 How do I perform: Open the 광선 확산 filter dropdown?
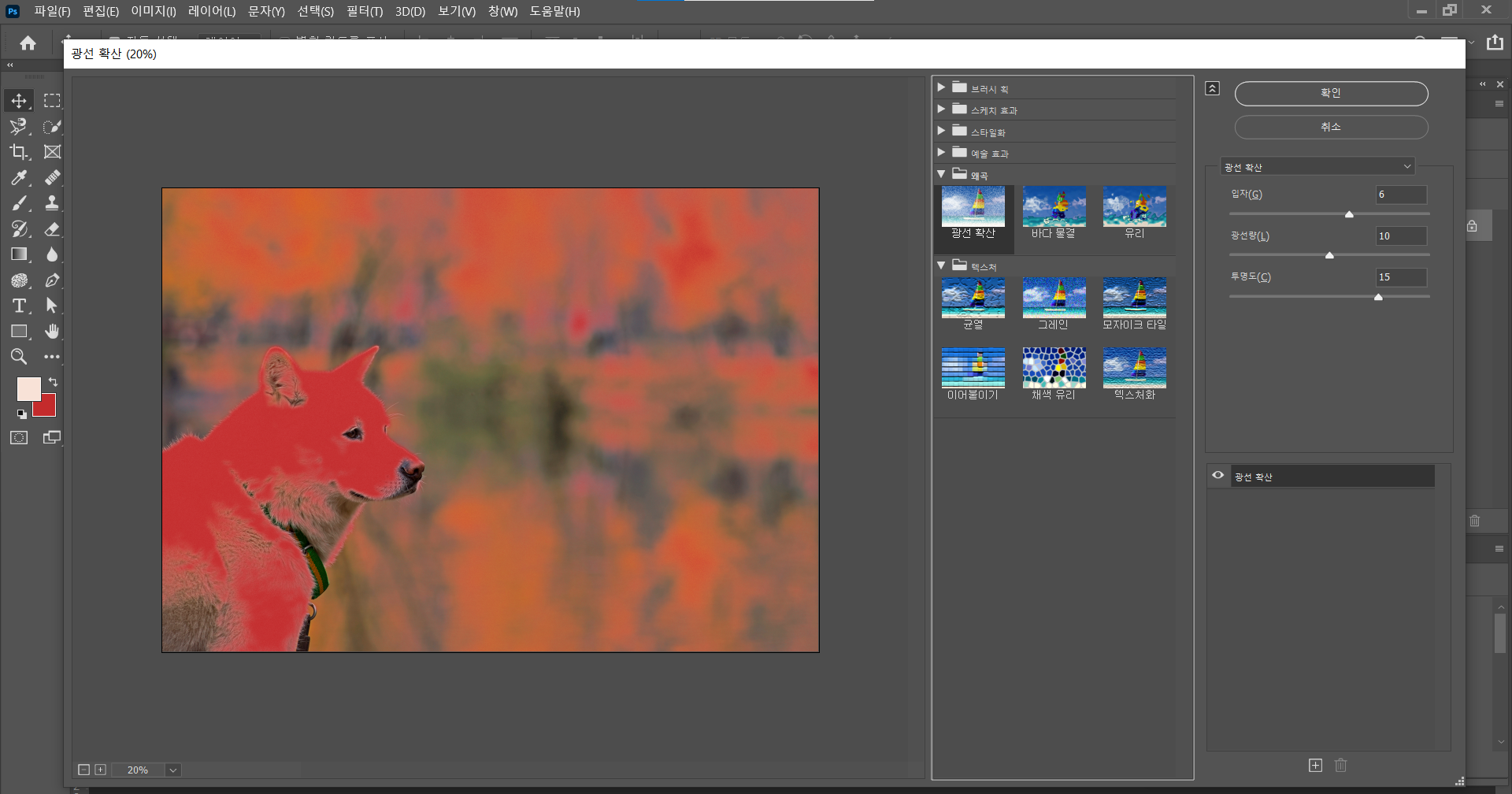(1317, 167)
